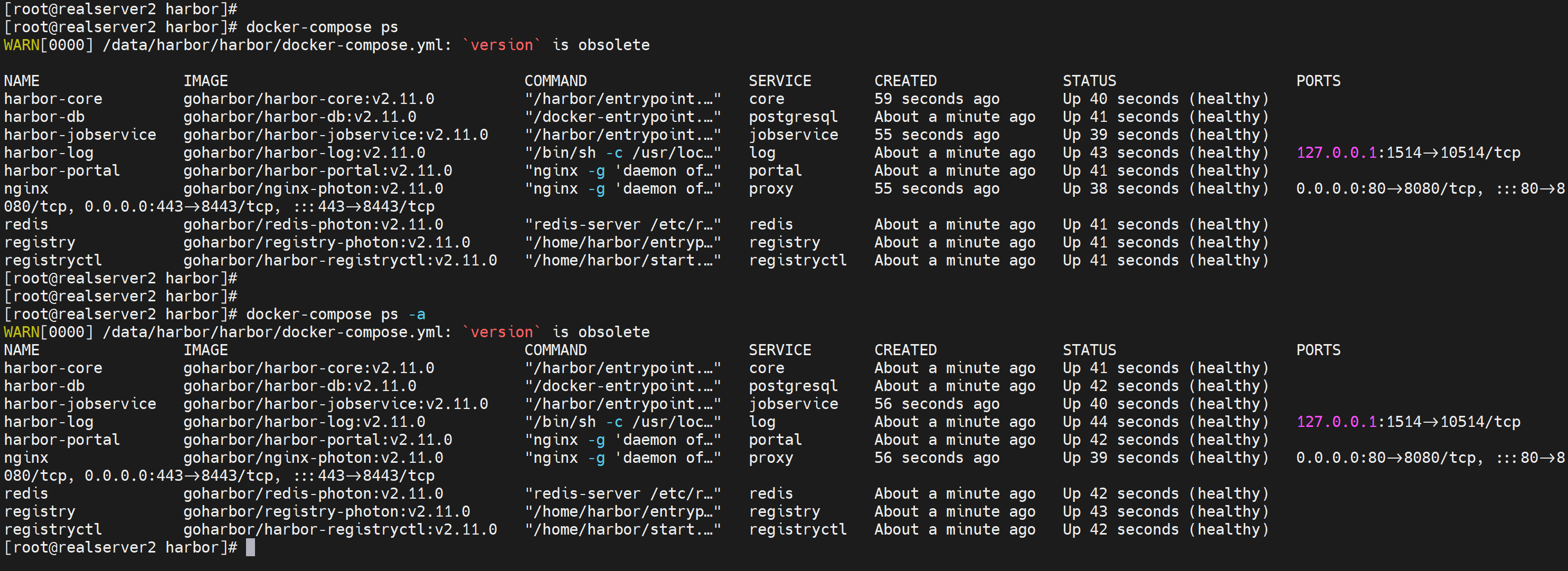Click 'postgresql' service in first table

(x=792, y=117)
